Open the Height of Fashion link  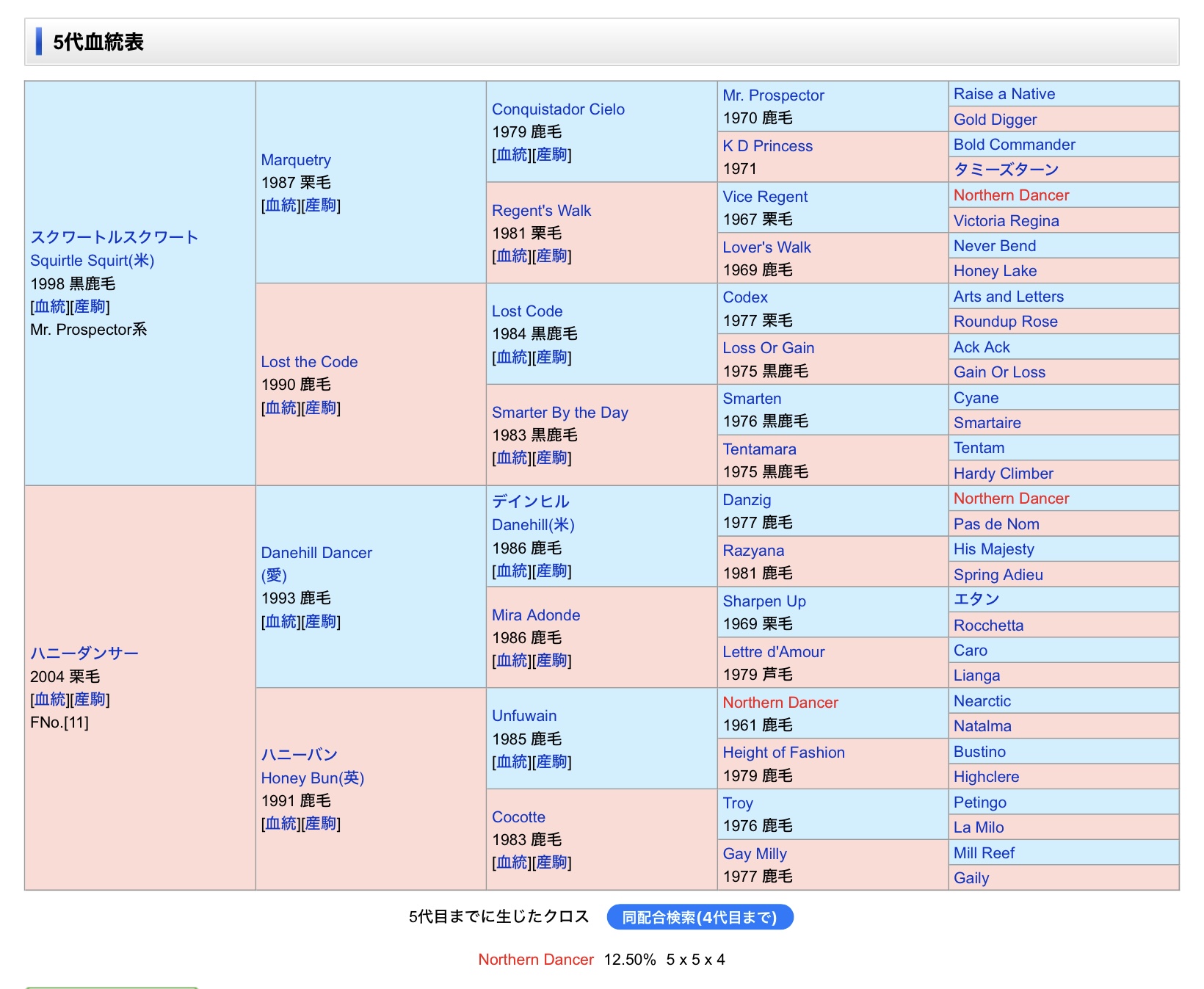click(783, 753)
